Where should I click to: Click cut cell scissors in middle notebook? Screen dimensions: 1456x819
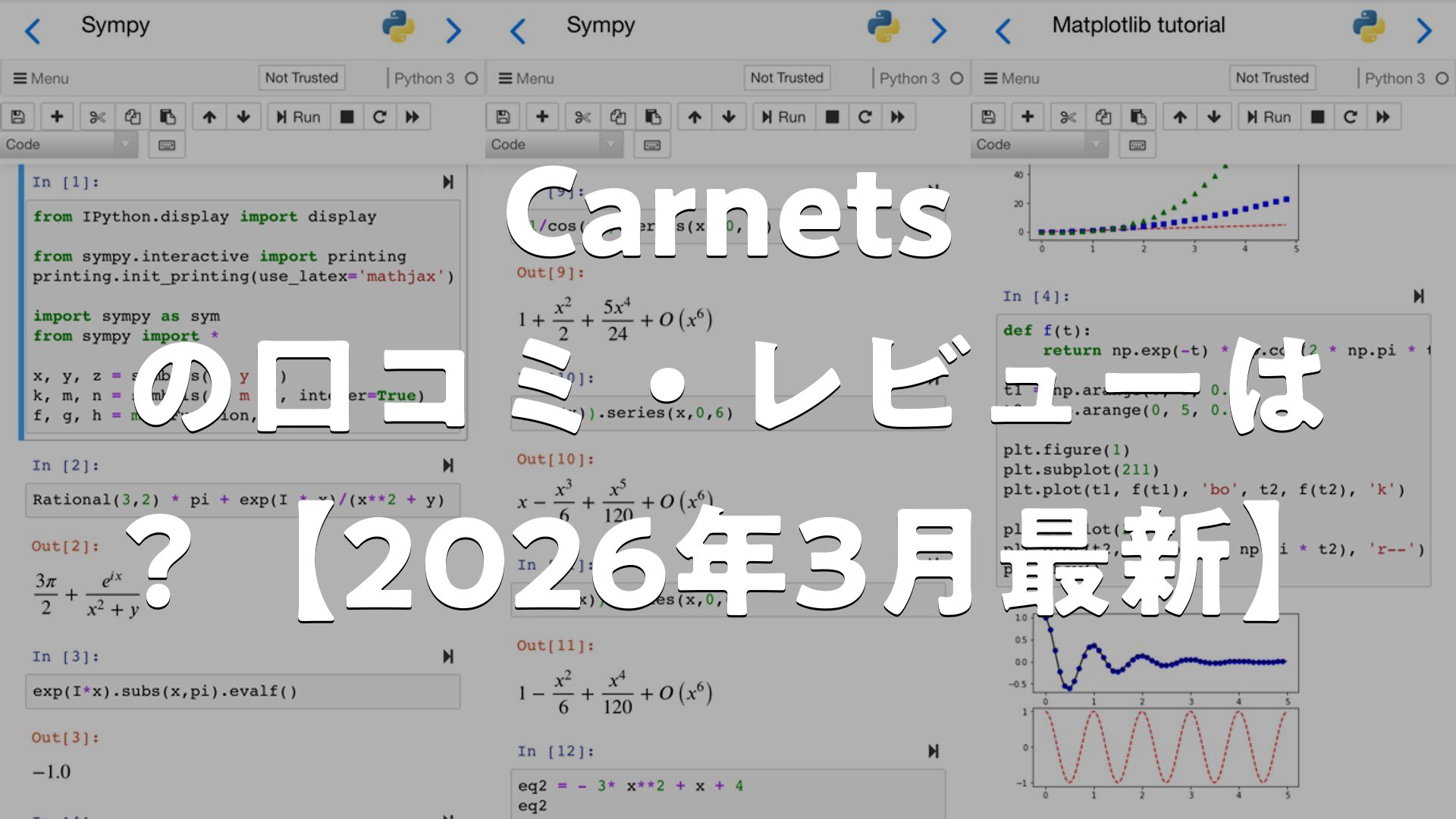click(x=582, y=117)
